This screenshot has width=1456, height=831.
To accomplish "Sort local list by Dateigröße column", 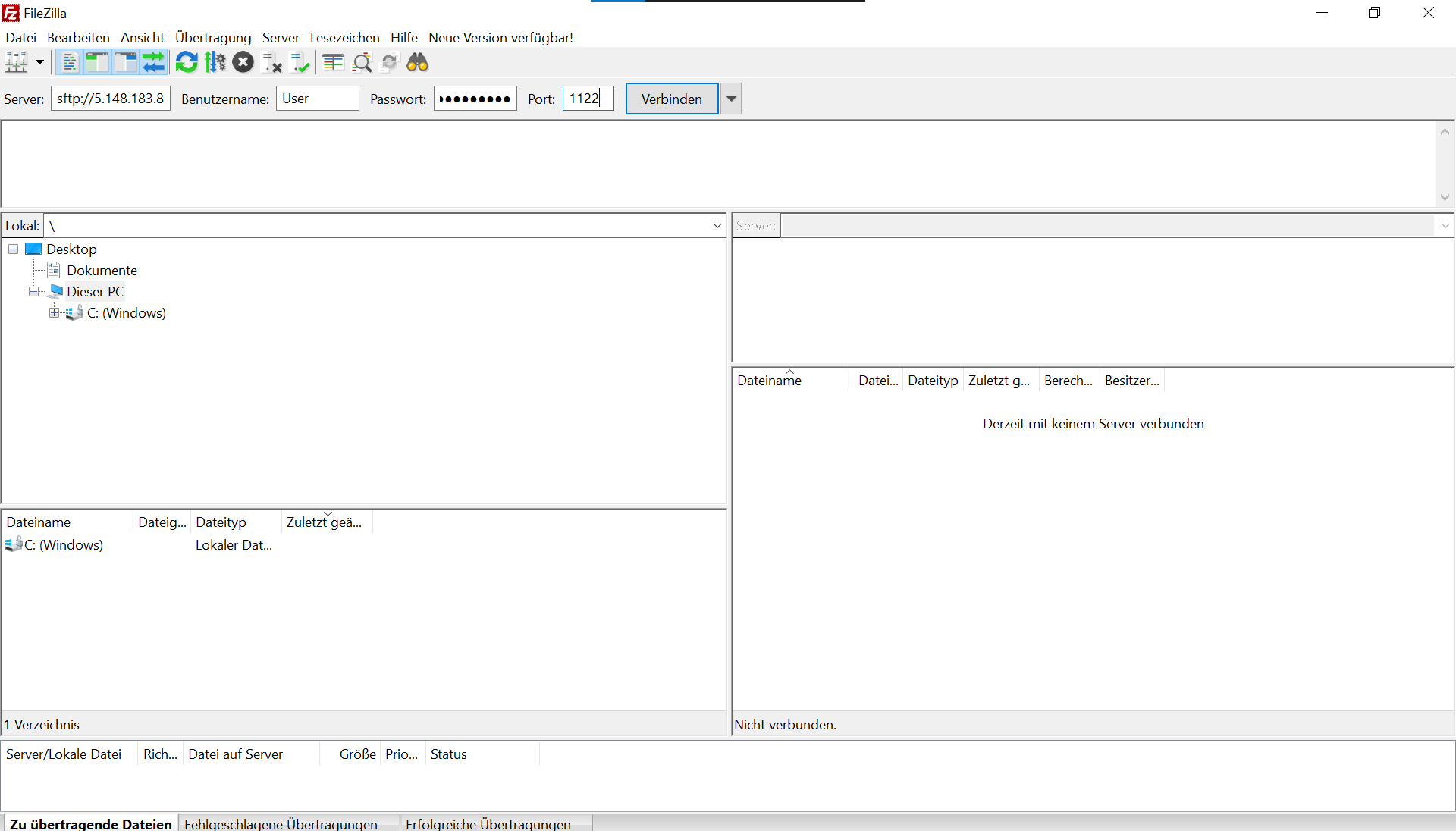I will (x=162, y=522).
